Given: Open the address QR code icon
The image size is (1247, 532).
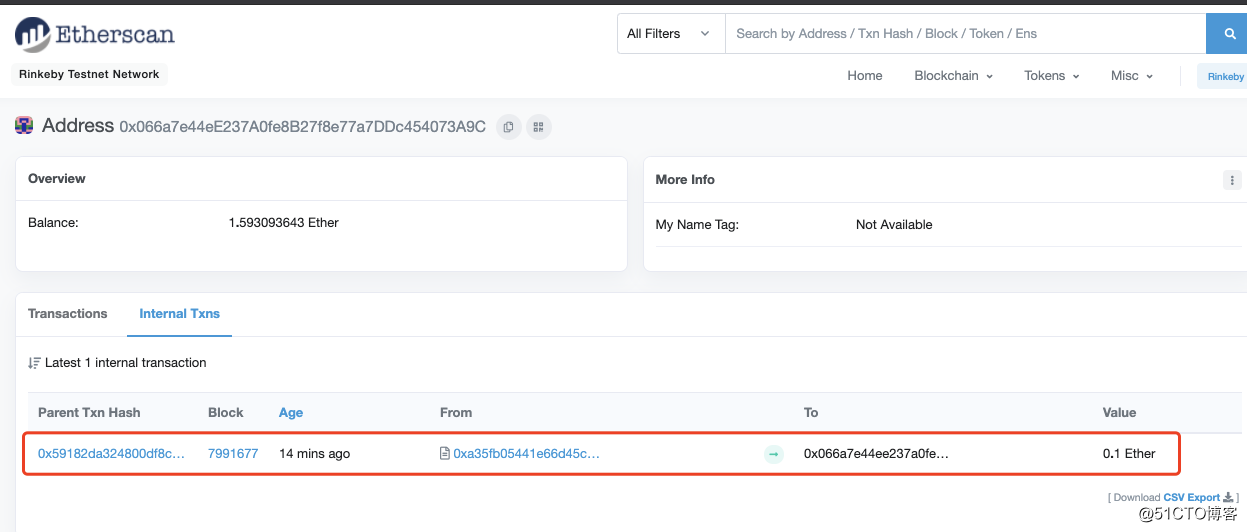Looking at the screenshot, I should point(538,127).
